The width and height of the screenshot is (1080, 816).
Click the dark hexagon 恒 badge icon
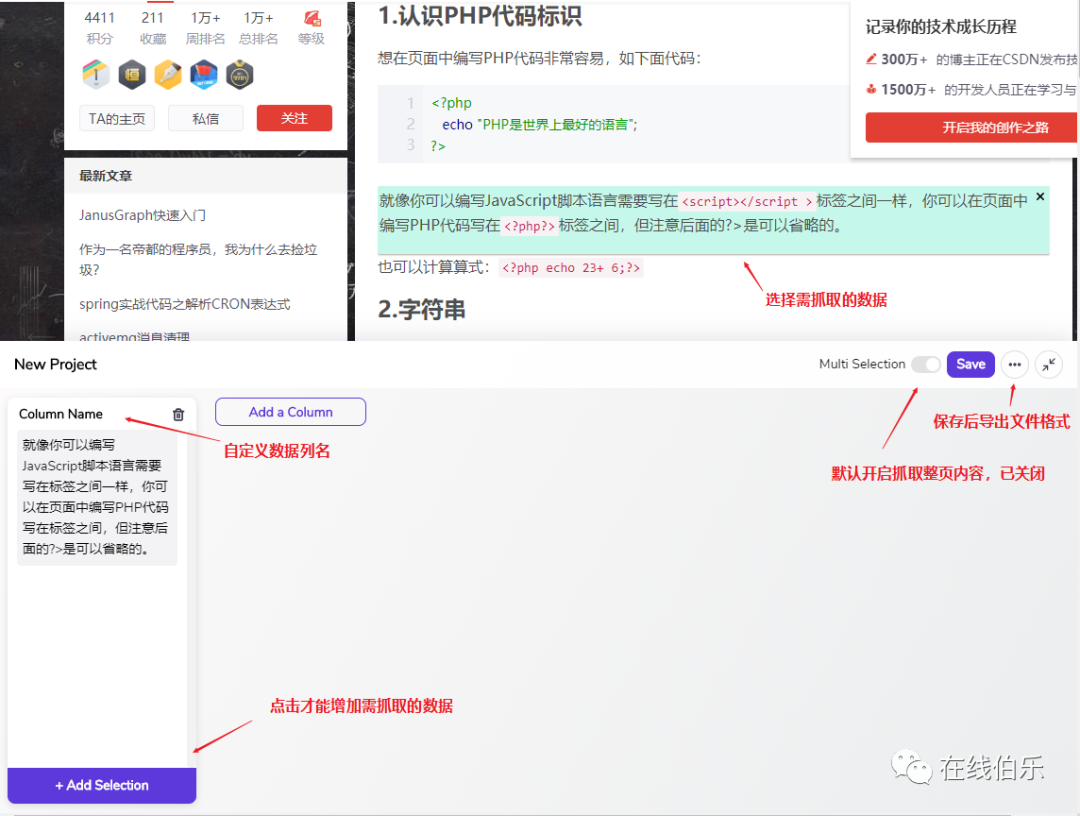[x=132, y=74]
